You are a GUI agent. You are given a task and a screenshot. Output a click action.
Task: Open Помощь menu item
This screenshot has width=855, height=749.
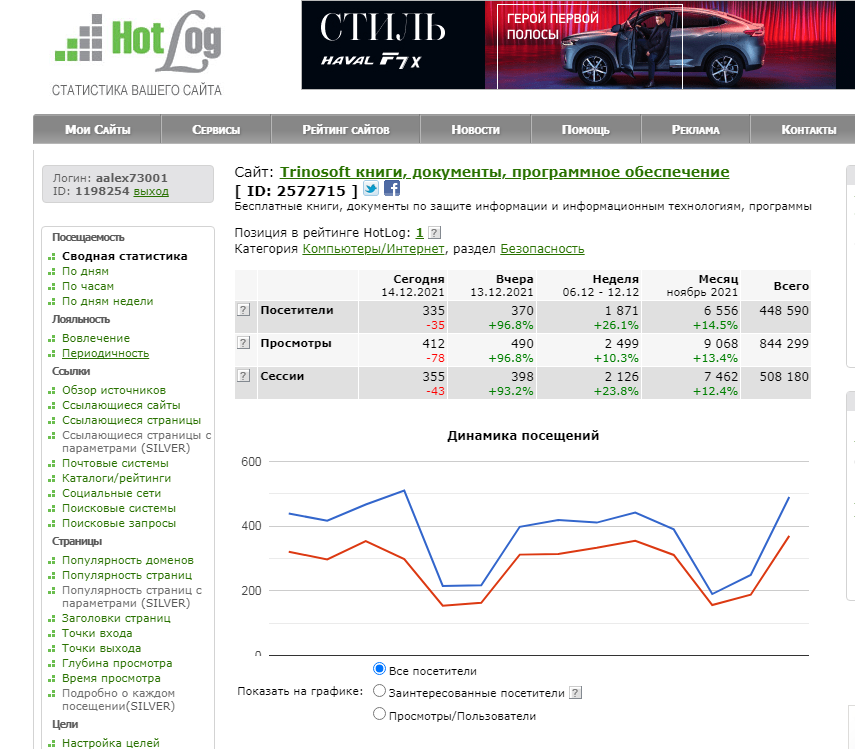(586, 129)
